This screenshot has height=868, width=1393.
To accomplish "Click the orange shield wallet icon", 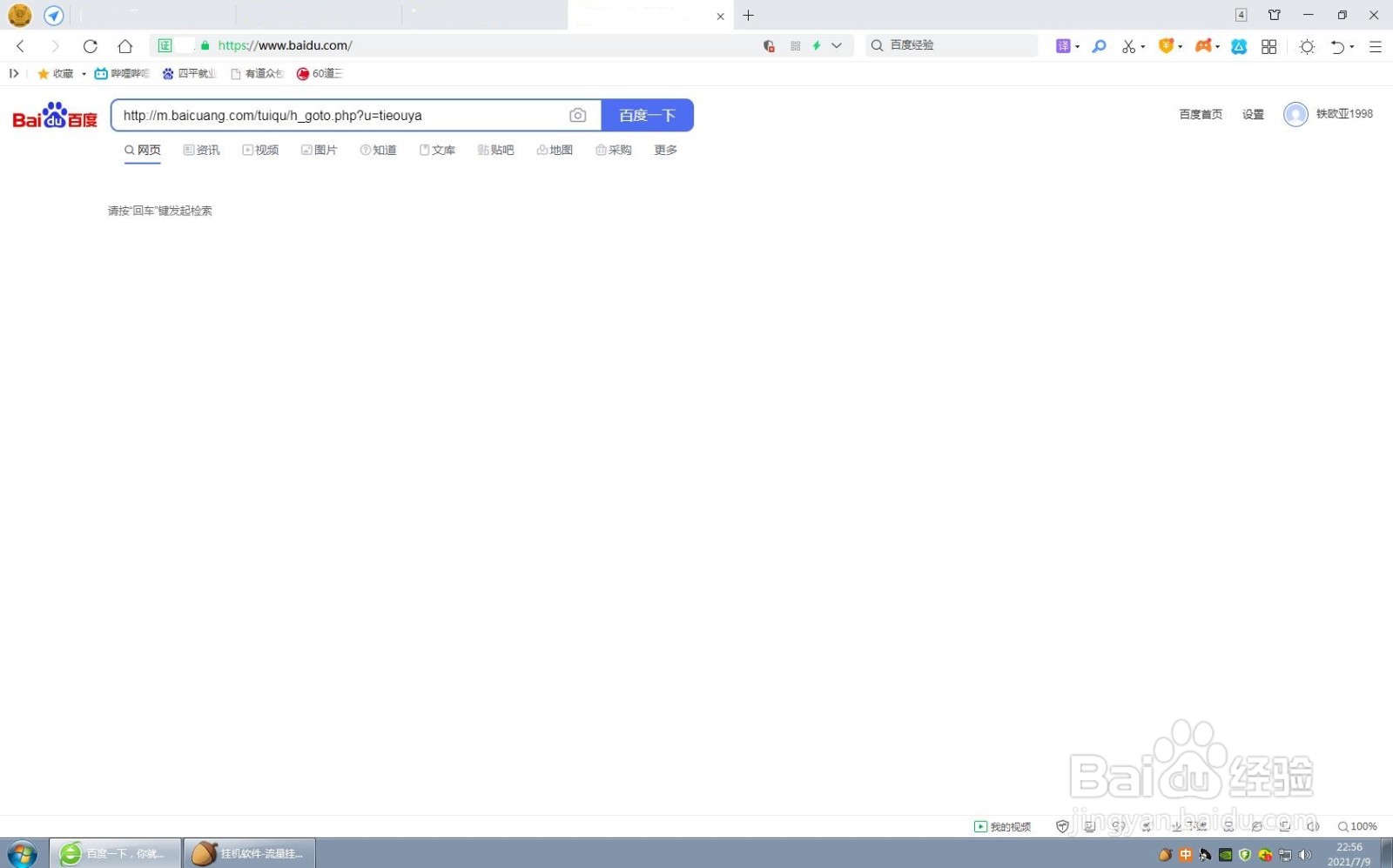I will coord(1166,46).
